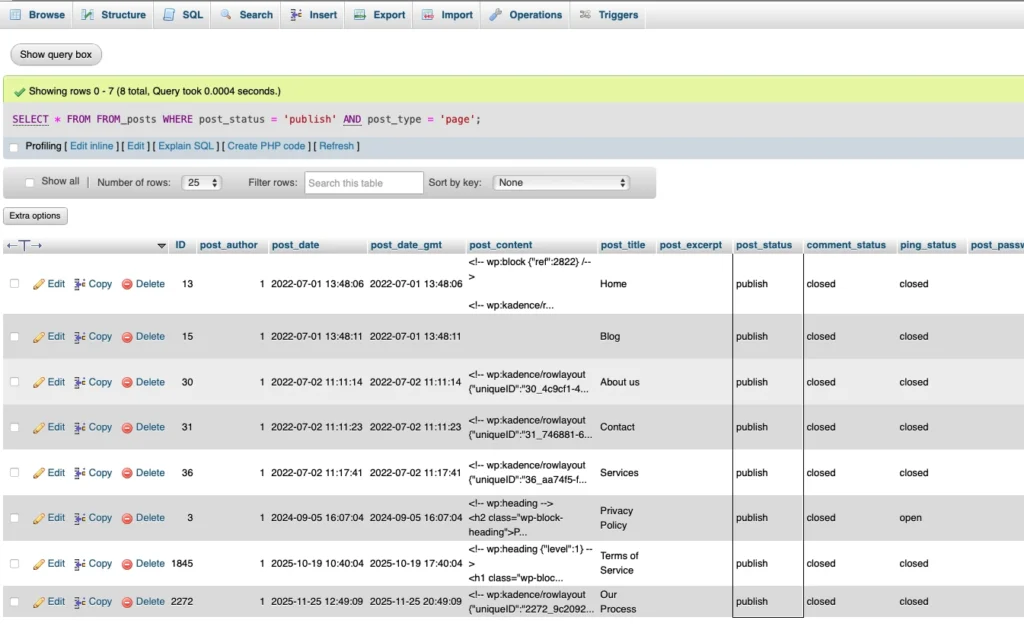Click the Search this table filter field
Viewport: 1024px width, 630px height.
364,183
